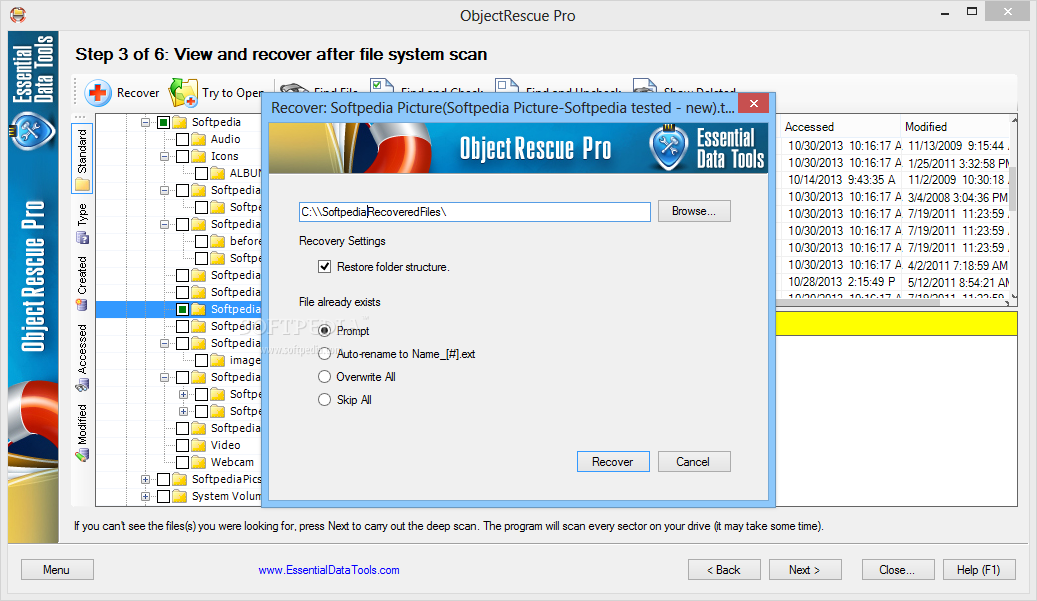Screen dimensions: 1037x601
Task: Click the Recover toolbar icon with red cross
Action: click(x=98, y=93)
